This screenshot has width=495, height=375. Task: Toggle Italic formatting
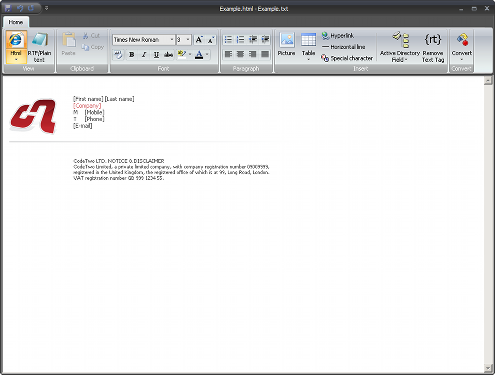point(144,54)
